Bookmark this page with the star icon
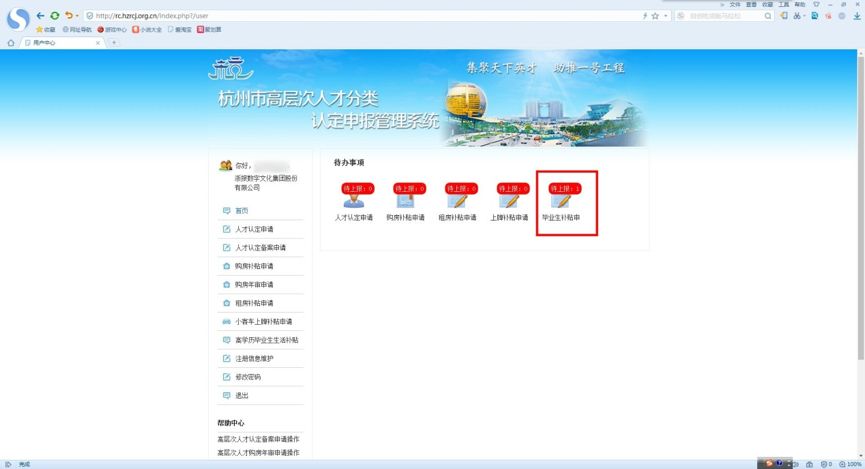865x469 pixels. [655, 16]
